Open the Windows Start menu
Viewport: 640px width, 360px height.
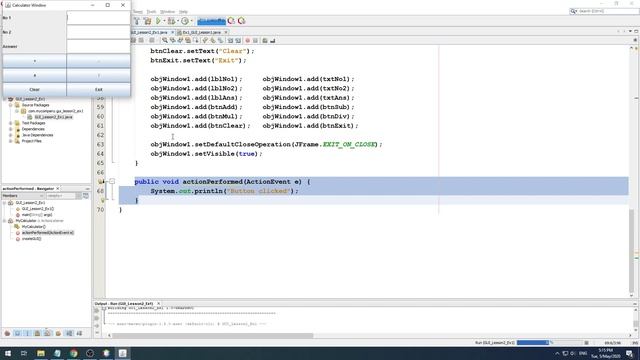[8, 353]
